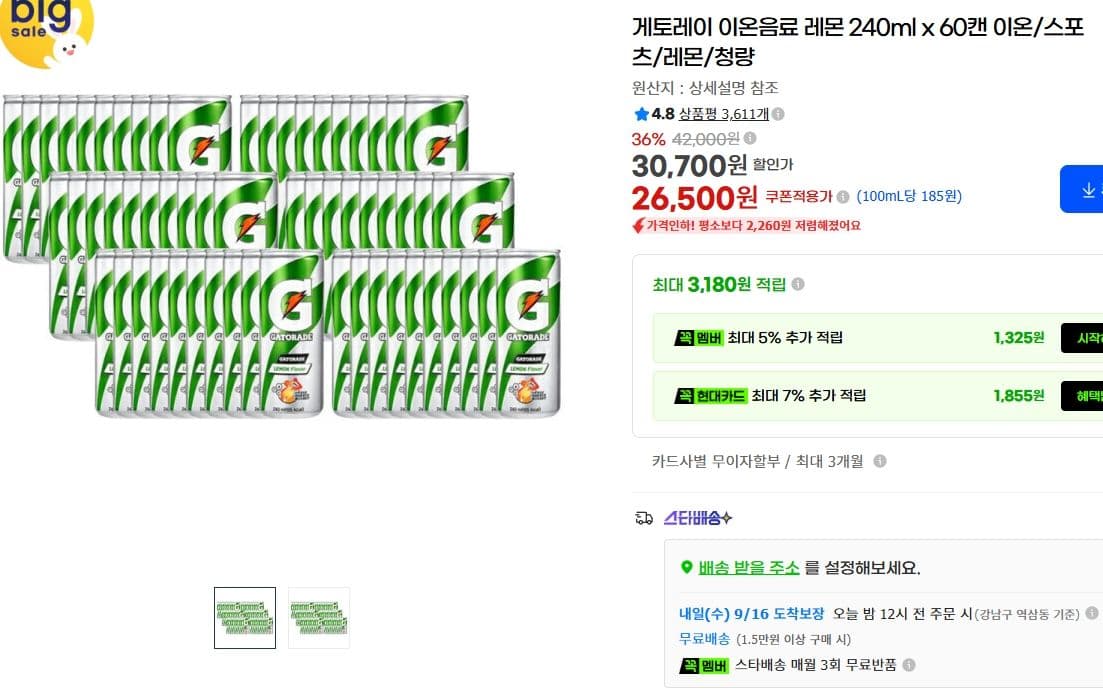
Task: Click the black button in 현대카드 7% row
Action: pos(1082,396)
